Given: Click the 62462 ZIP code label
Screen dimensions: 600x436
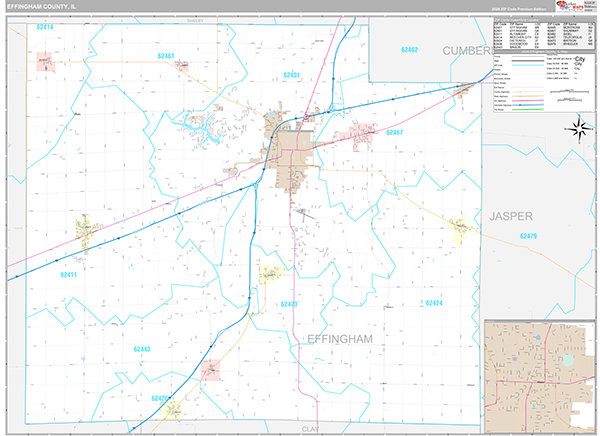Looking at the screenshot, I should (x=408, y=48).
